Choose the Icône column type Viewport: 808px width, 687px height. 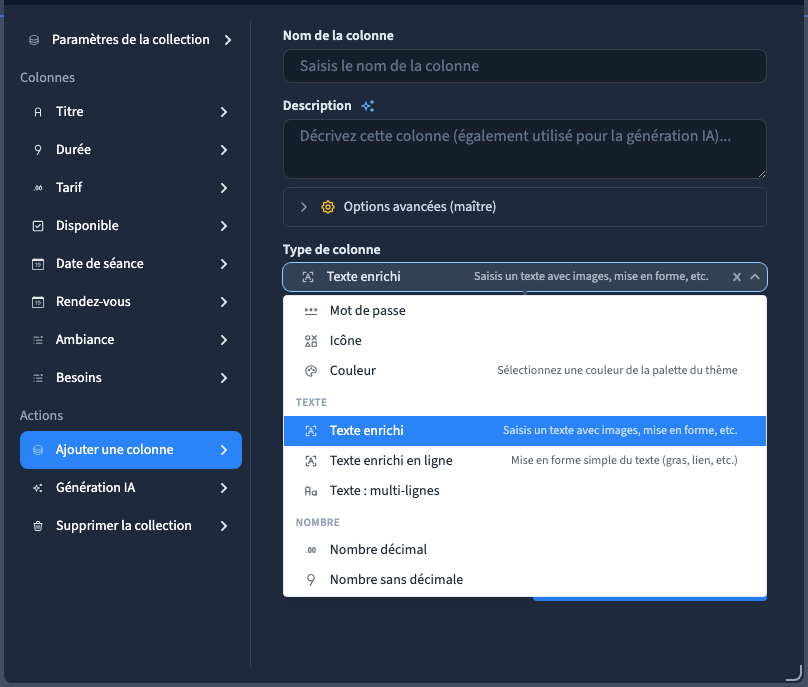point(525,341)
